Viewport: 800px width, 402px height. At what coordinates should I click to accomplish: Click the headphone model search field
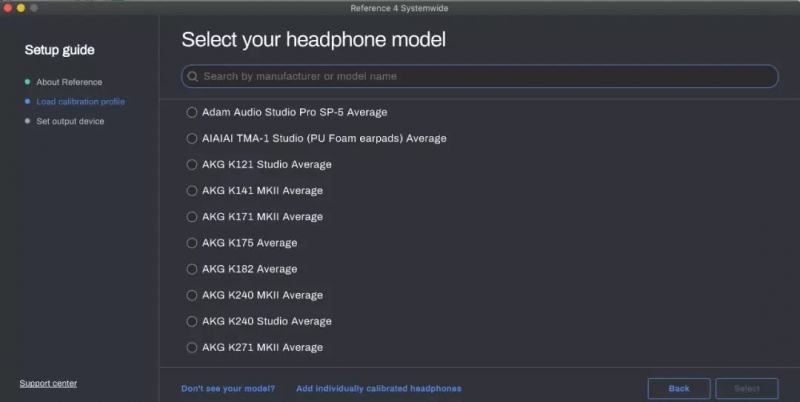[480, 76]
